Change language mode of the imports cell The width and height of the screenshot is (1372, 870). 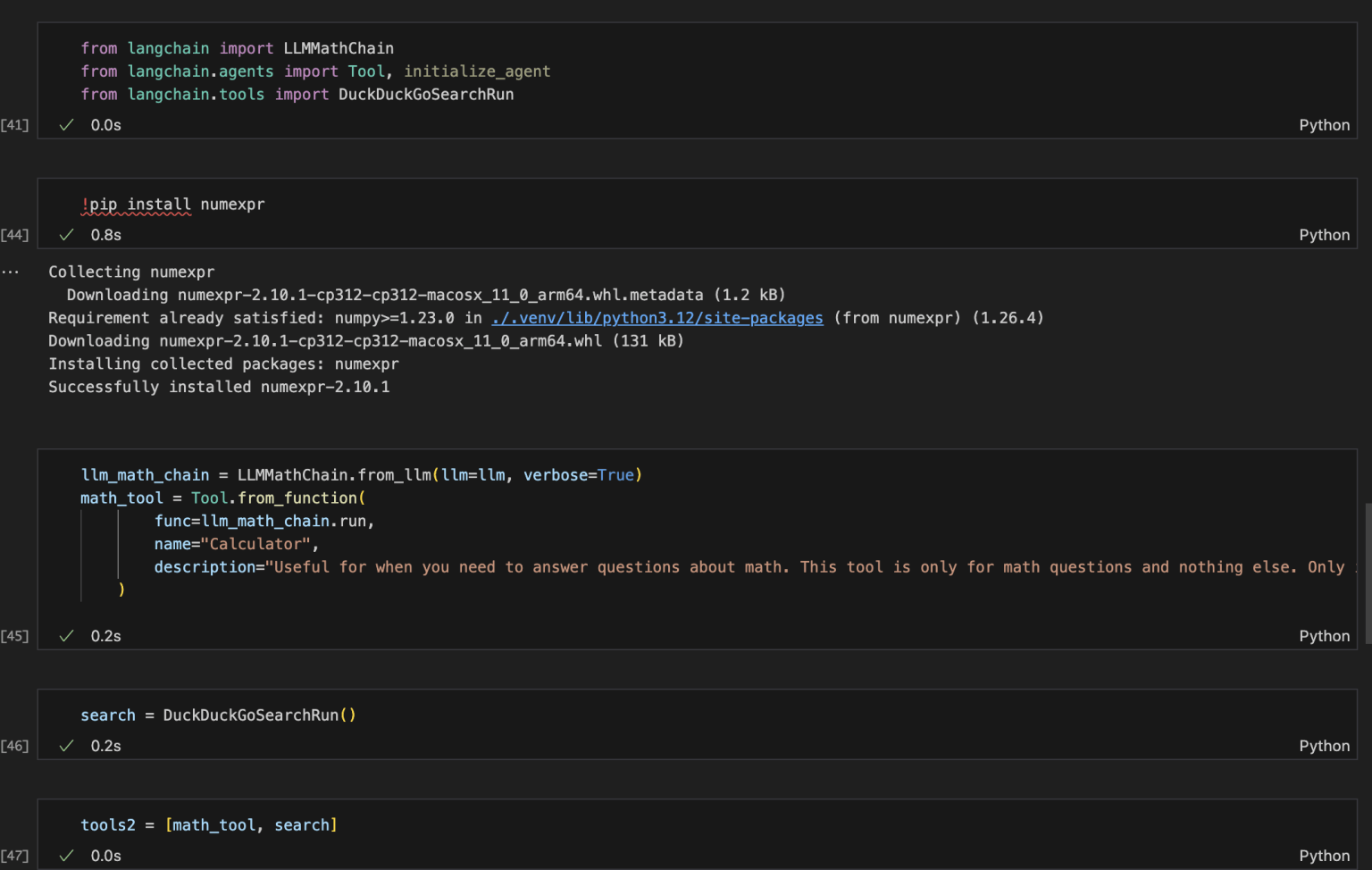click(x=1324, y=125)
